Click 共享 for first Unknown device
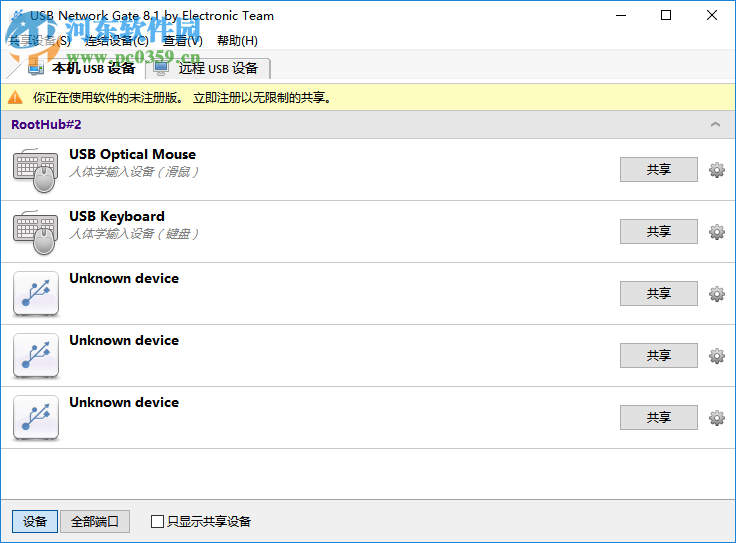The width and height of the screenshot is (736, 543). (x=659, y=293)
